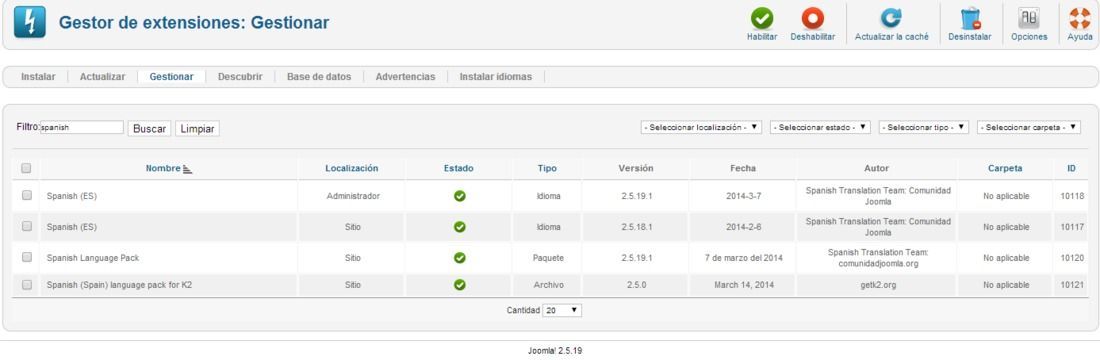This screenshot has height=360, width=1100.
Task: Click the Archivo type cell
Action: point(548,286)
